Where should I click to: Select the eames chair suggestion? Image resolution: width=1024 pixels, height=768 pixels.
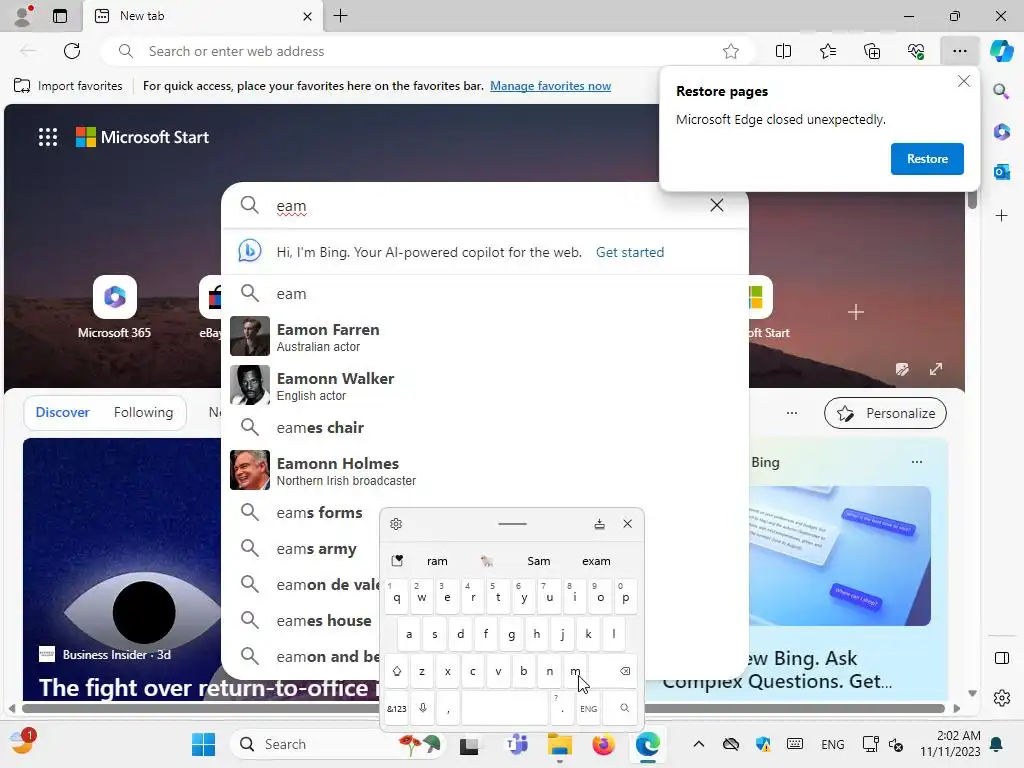(x=485, y=428)
